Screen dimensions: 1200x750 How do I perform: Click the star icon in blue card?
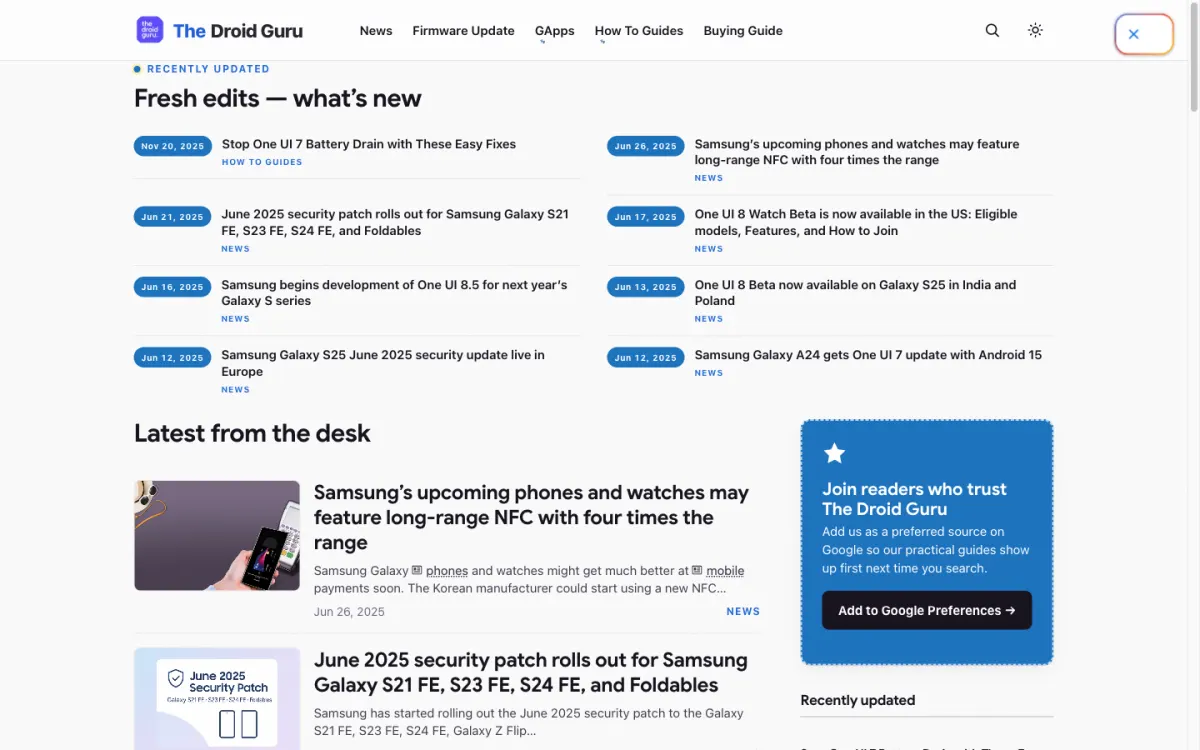[x=834, y=453]
